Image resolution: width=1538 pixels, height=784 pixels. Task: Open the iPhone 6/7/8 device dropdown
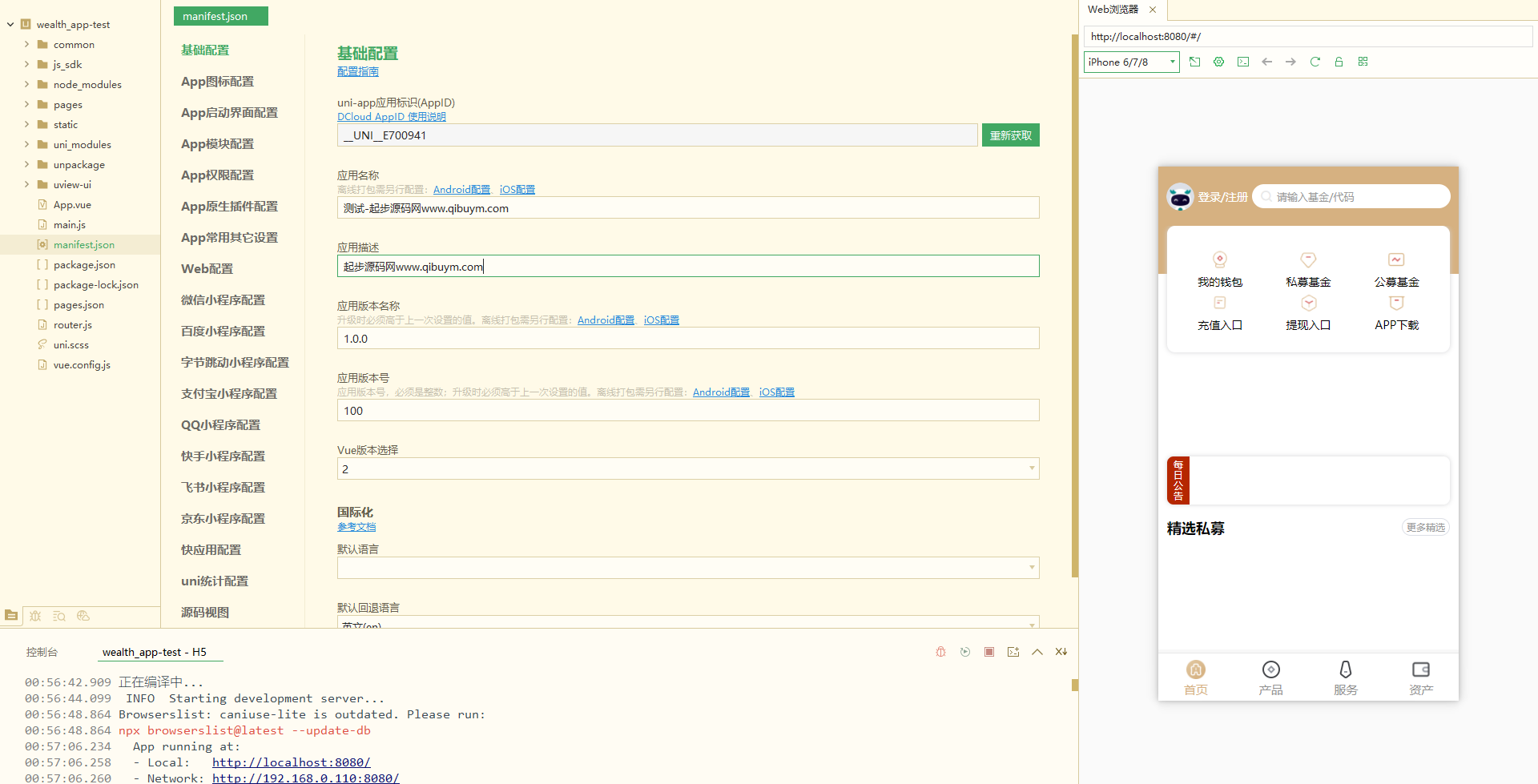(x=1131, y=62)
